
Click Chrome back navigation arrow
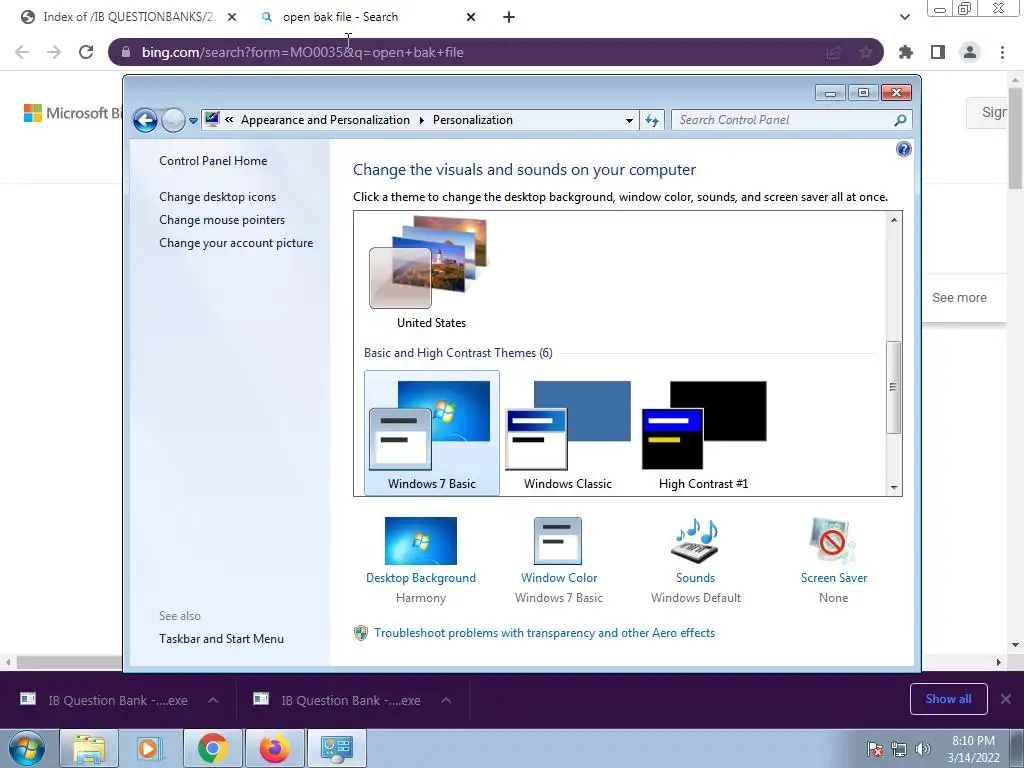tap(22, 52)
